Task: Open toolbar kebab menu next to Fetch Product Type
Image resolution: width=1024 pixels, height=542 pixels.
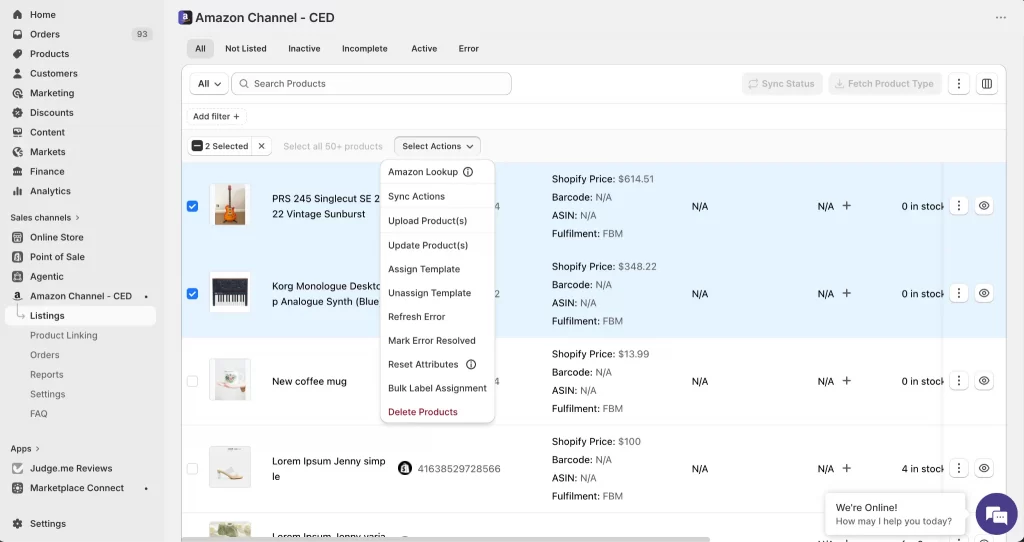Action: point(958,84)
